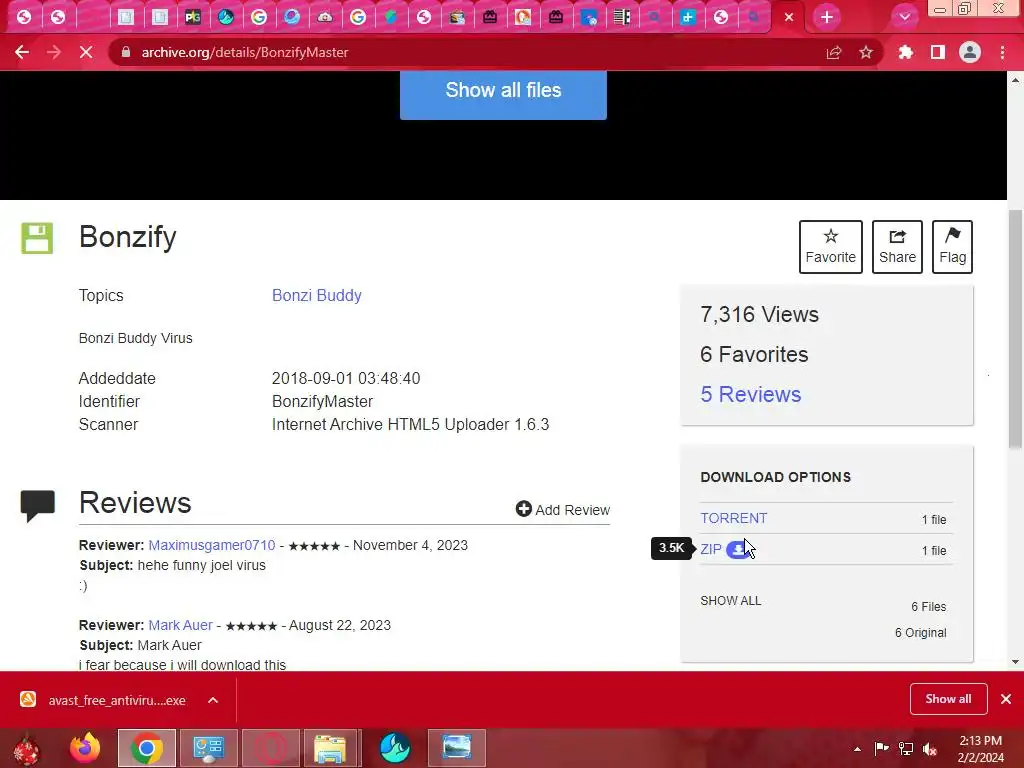View site information lock icon
Viewport: 1024px width, 768px height.
(x=125, y=52)
